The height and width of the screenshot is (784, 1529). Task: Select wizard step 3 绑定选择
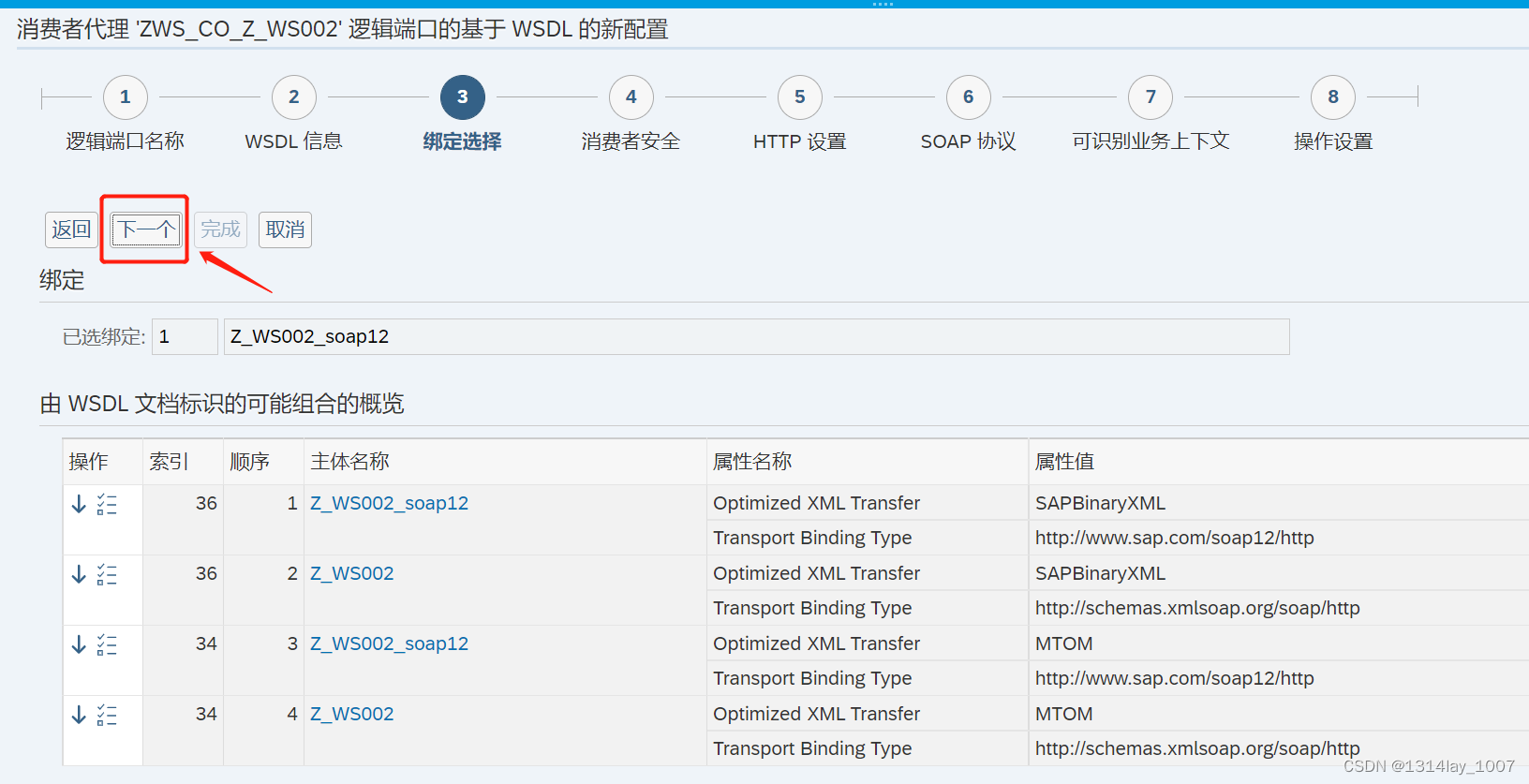(463, 97)
